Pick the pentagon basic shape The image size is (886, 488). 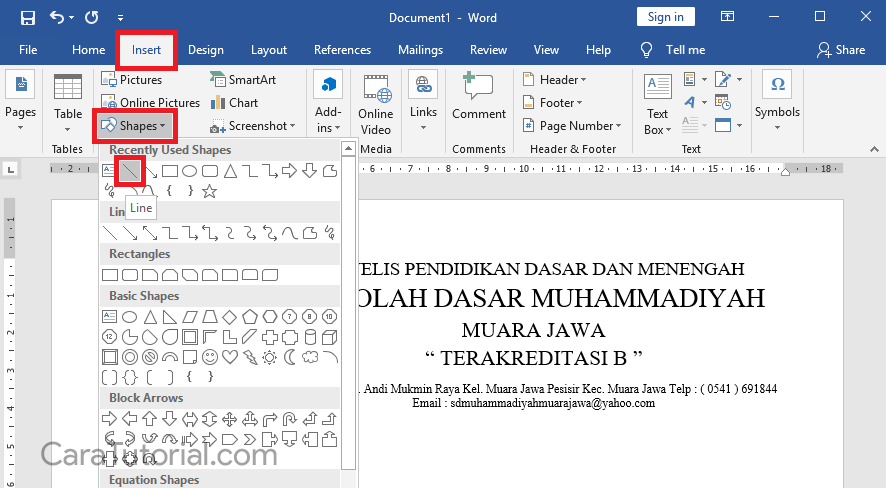tap(250, 317)
